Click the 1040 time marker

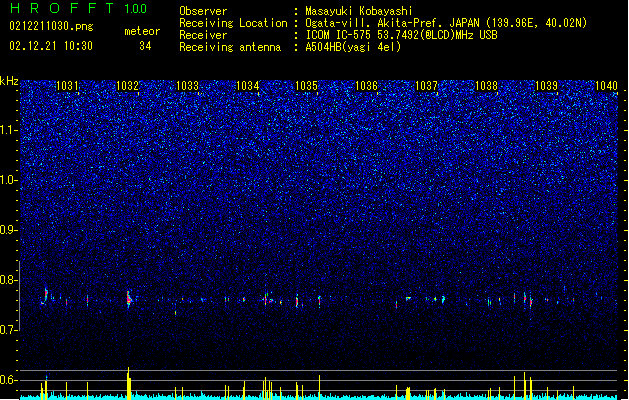[606, 86]
